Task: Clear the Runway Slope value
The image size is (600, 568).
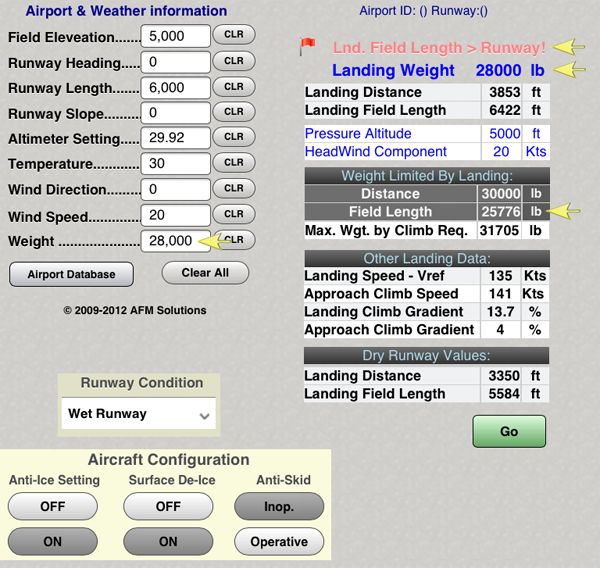Action: point(234,111)
